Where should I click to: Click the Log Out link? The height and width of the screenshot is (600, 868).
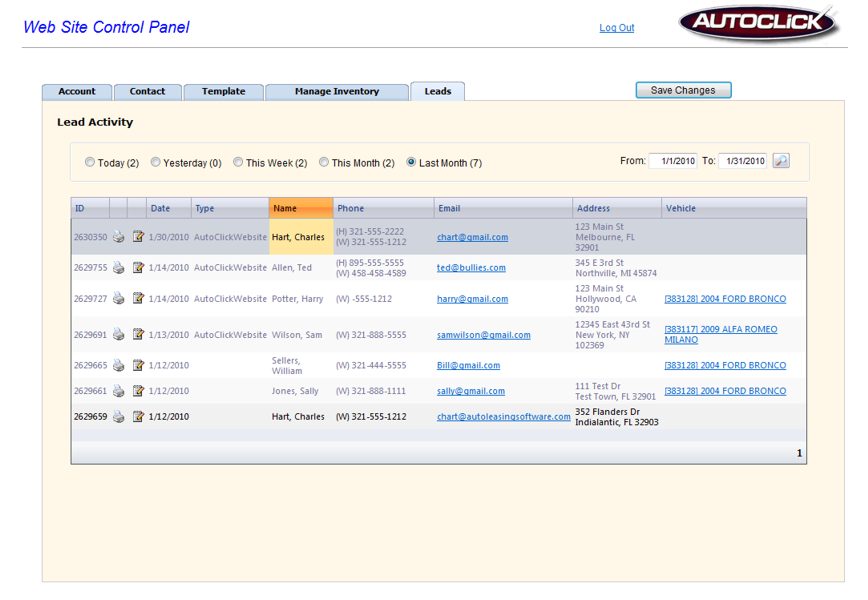click(617, 28)
